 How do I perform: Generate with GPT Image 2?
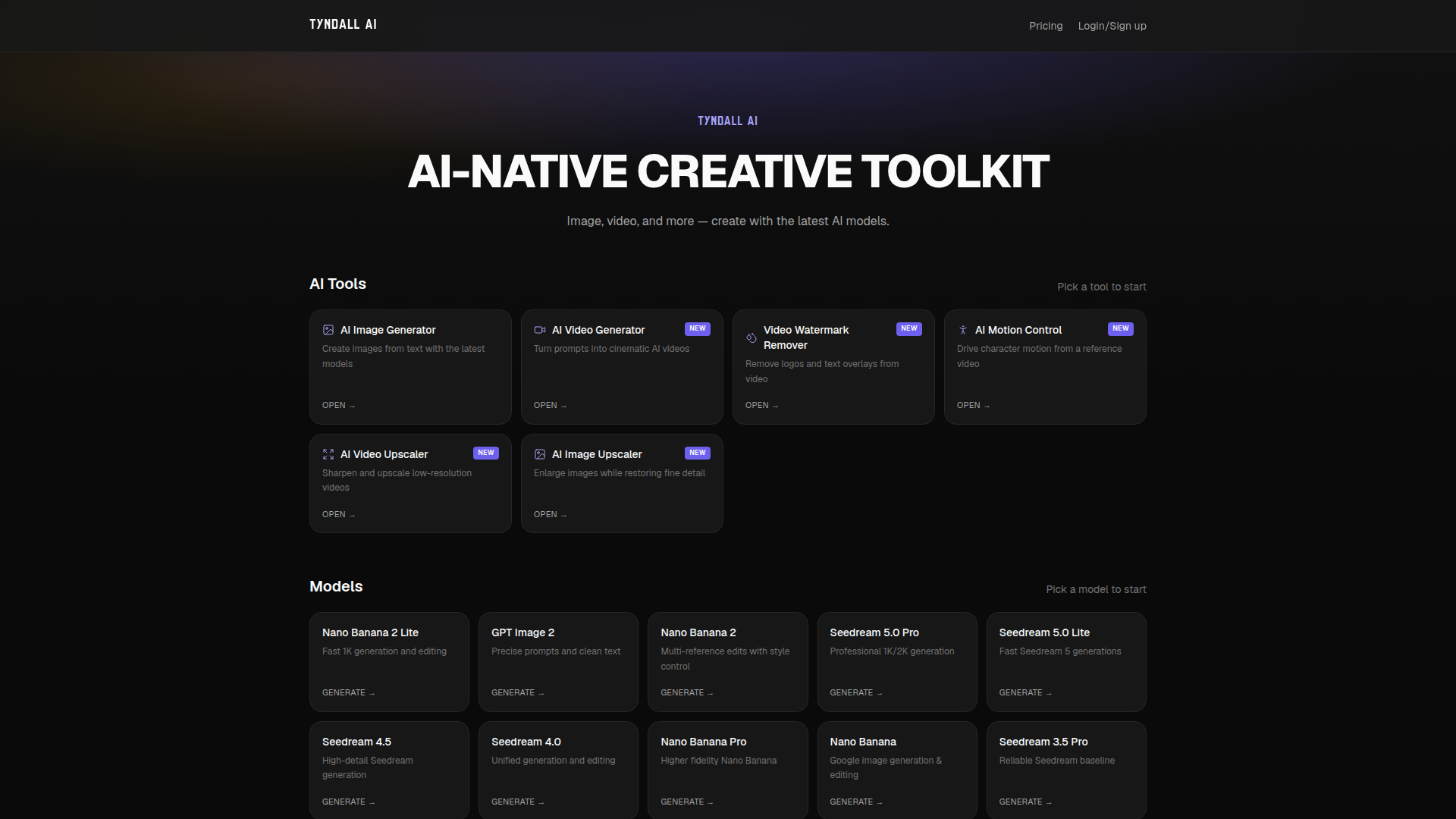[x=518, y=692]
